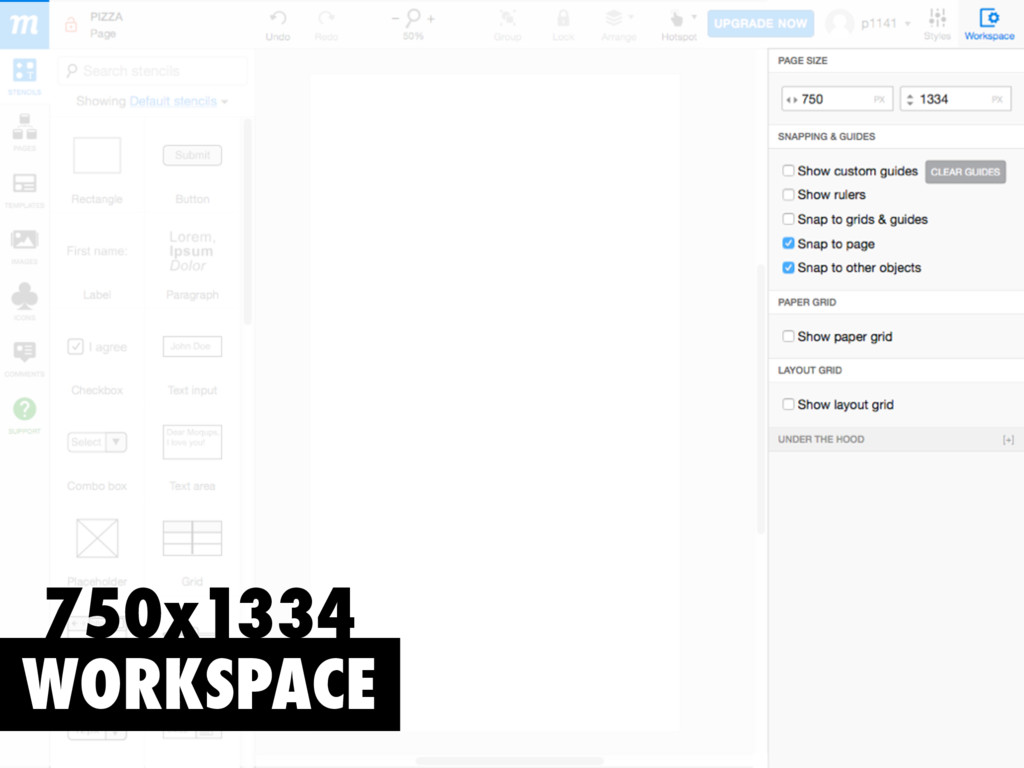The height and width of the screenshot is (768, 1024).
Task: Click the CLEAR GUIDES button
Action: pyautogui.click(x=965, y=172)
